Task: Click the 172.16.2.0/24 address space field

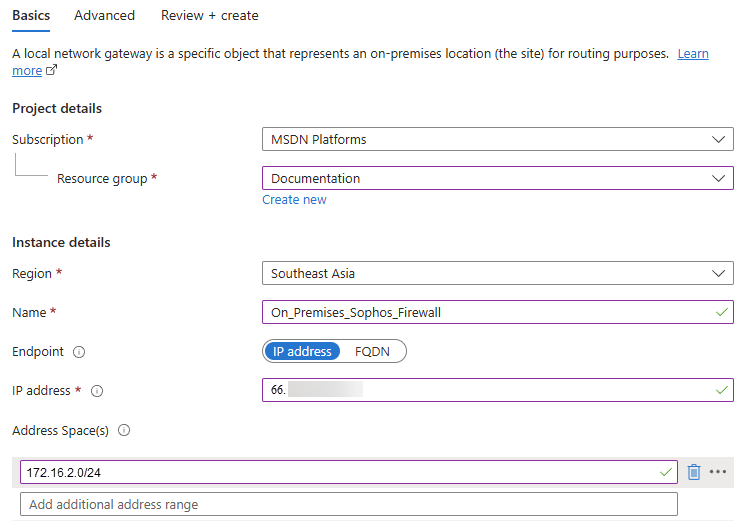Action: [340, 472]
